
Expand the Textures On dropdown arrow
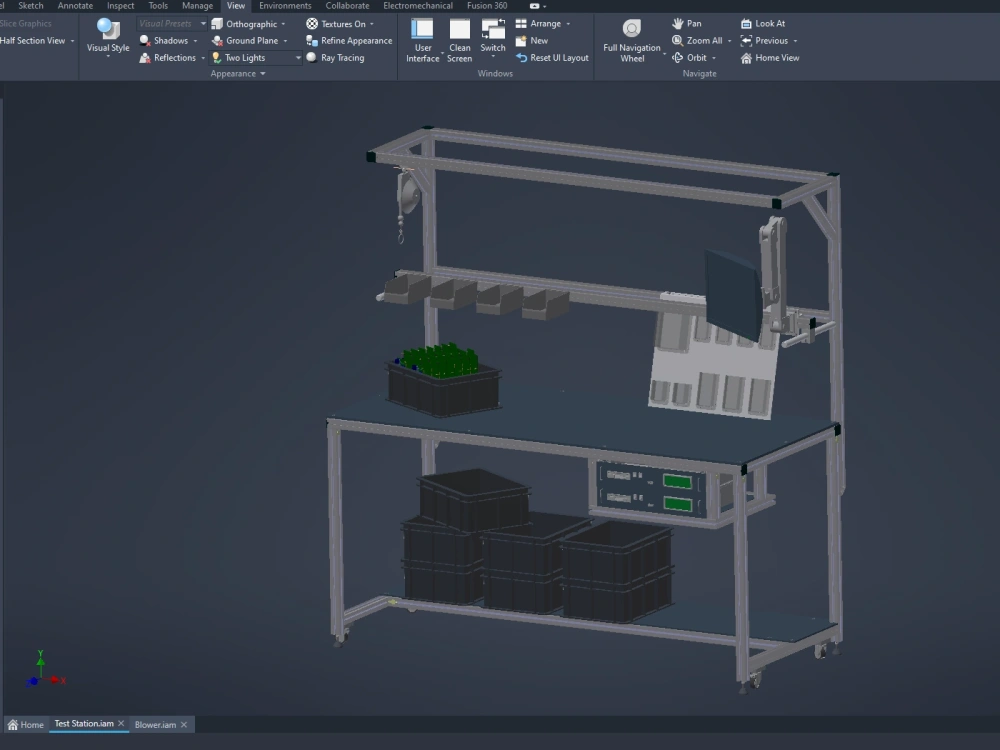pos(372,24)
